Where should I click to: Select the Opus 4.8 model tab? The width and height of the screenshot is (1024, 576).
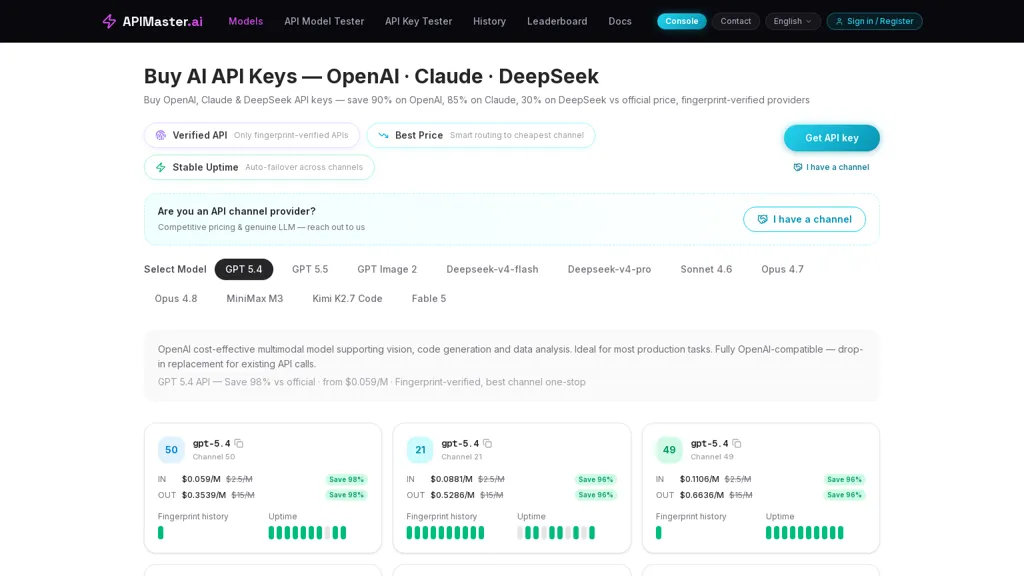176,298
